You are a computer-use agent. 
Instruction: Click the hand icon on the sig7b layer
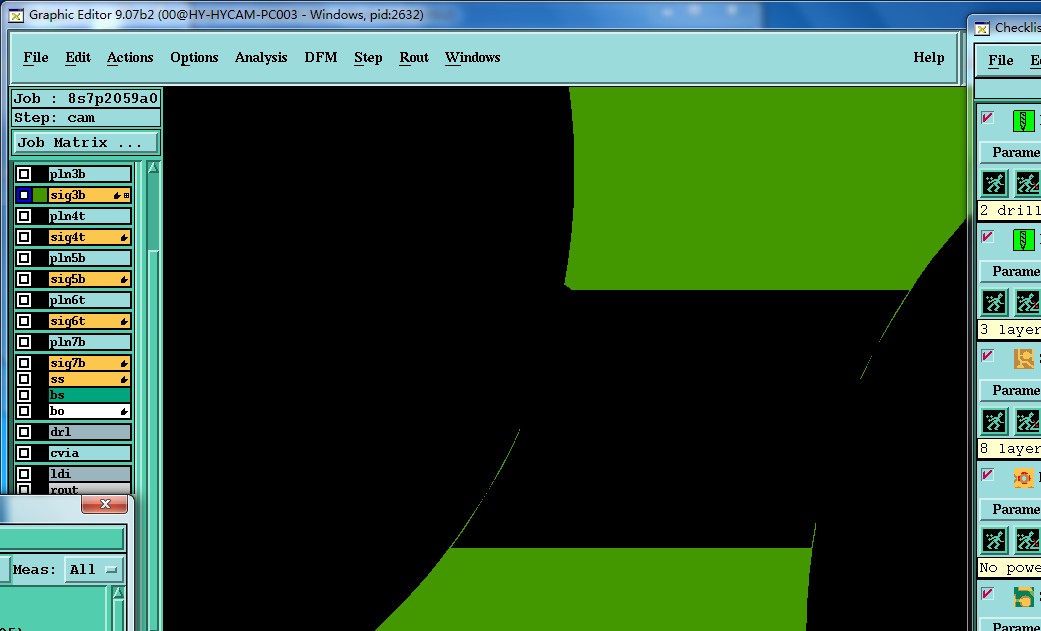124,364
